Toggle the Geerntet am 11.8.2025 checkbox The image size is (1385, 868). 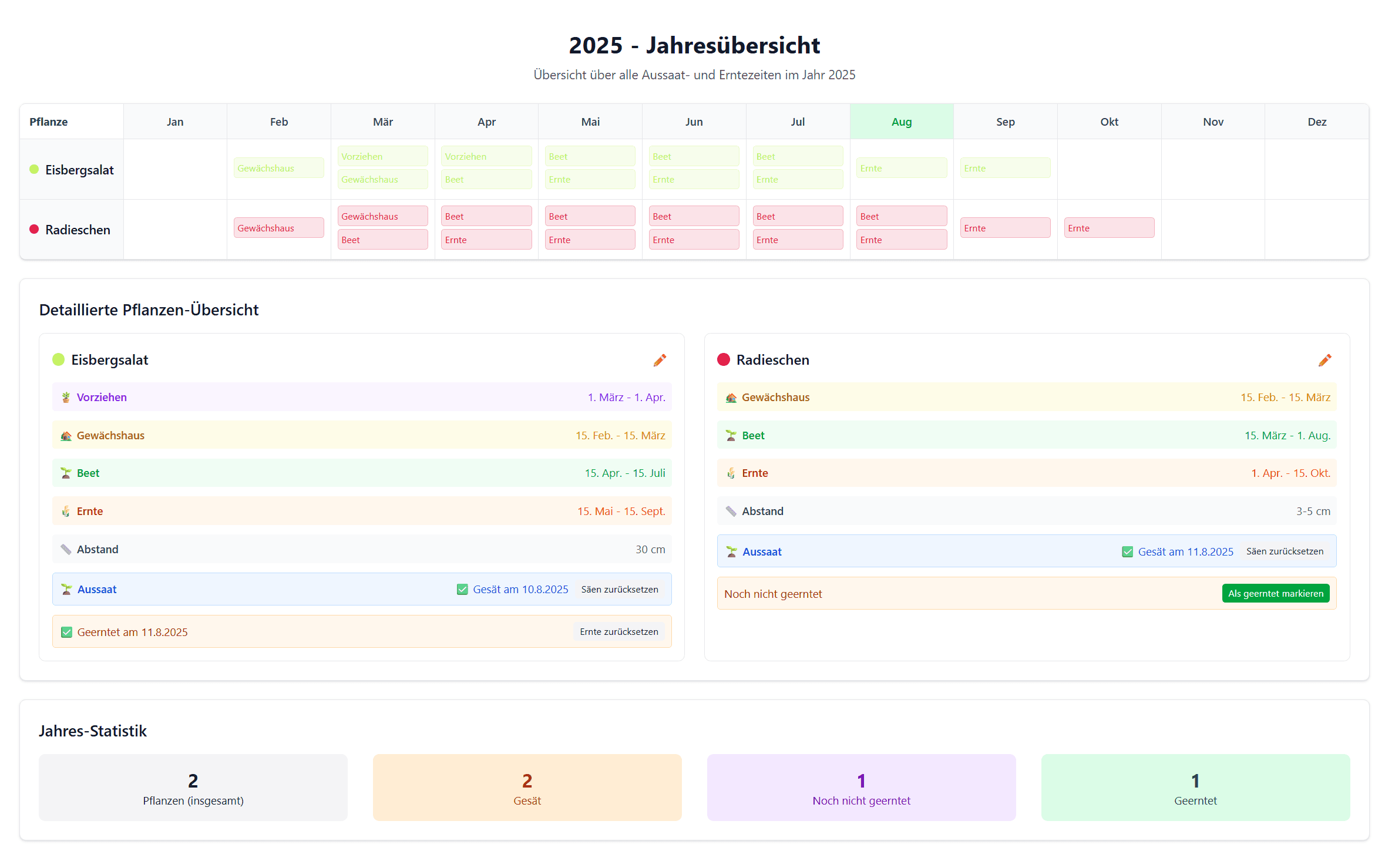tap(66, 632)
